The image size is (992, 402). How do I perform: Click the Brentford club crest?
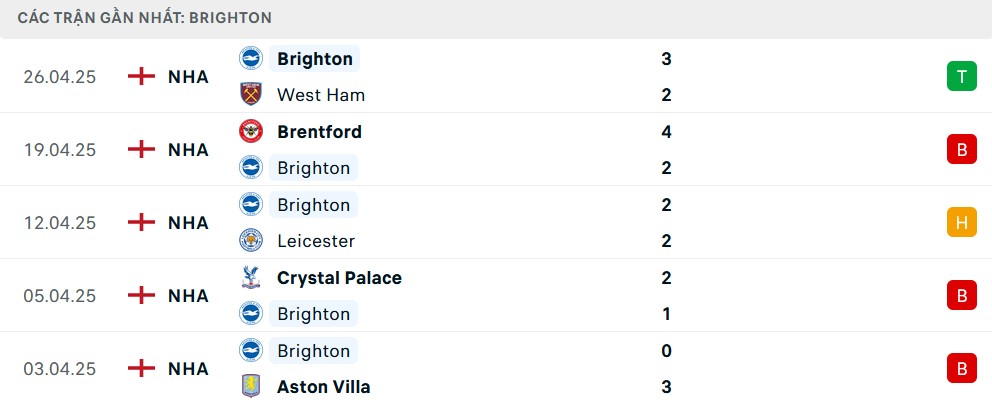tap(251, 131)
